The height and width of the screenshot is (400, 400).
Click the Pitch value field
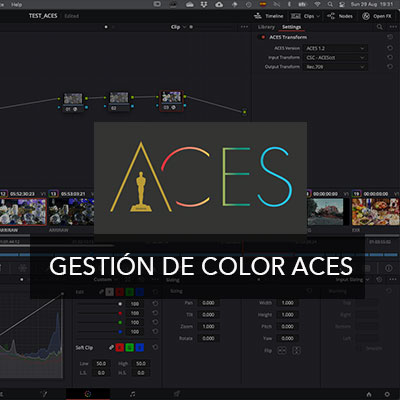click(x=287, y=326)
